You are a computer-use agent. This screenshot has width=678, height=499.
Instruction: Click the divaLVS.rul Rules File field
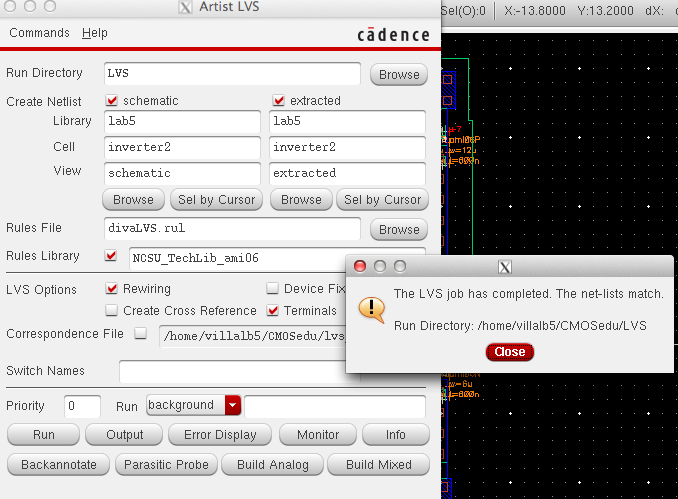point(233,228)
